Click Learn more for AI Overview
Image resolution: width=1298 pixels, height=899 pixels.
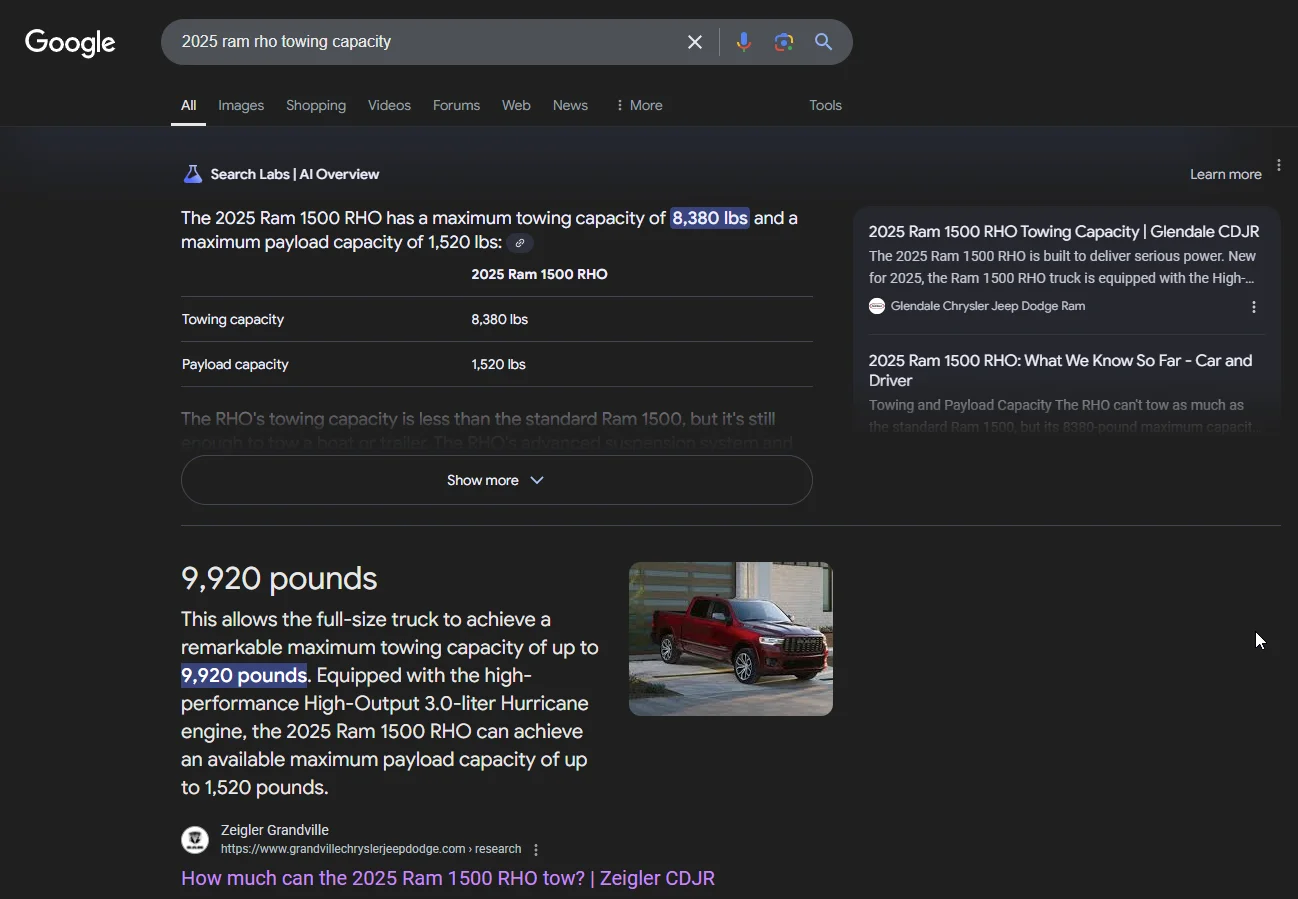(1225, 174)
